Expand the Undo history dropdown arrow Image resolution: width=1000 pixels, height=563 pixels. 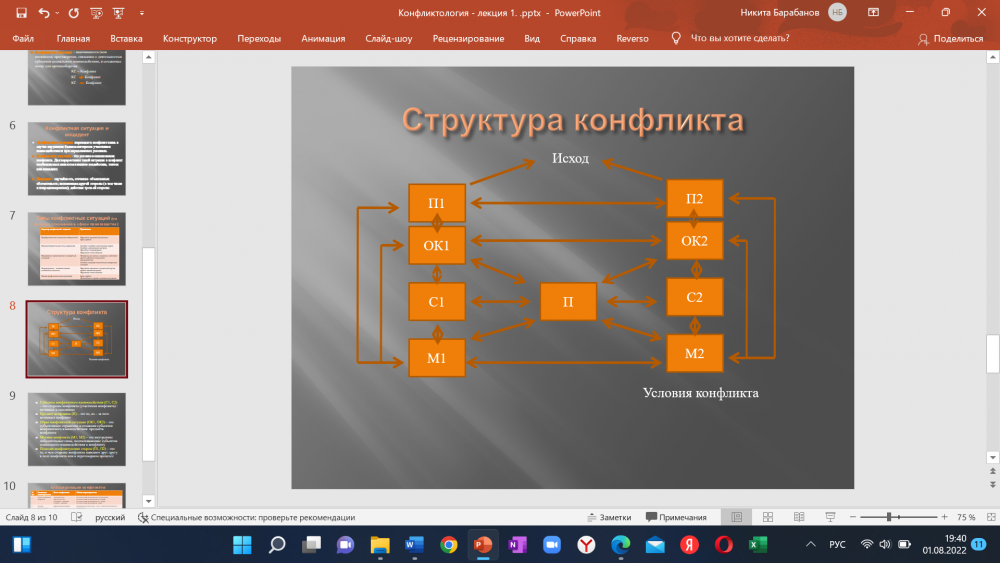point(57,13)
